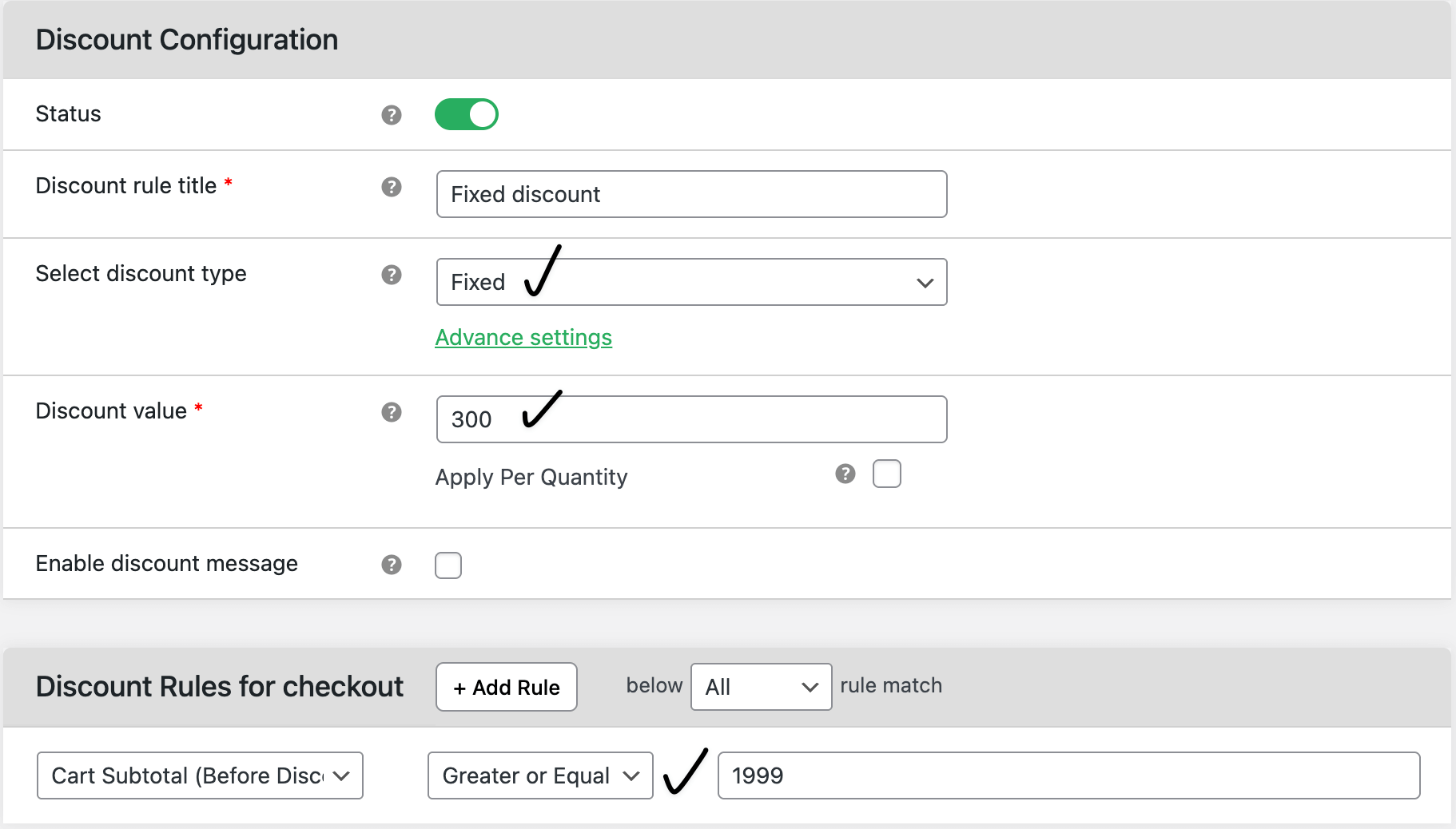
Task: Toggle the Status switch off
Action: point(467,114)
